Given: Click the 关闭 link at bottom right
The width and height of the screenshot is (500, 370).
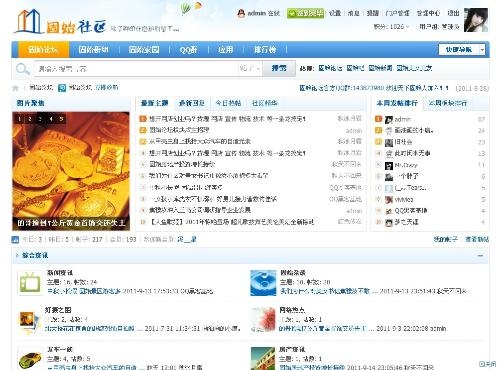Looking at the screenshot, I should pyautogui.click(x=488, y=364).
